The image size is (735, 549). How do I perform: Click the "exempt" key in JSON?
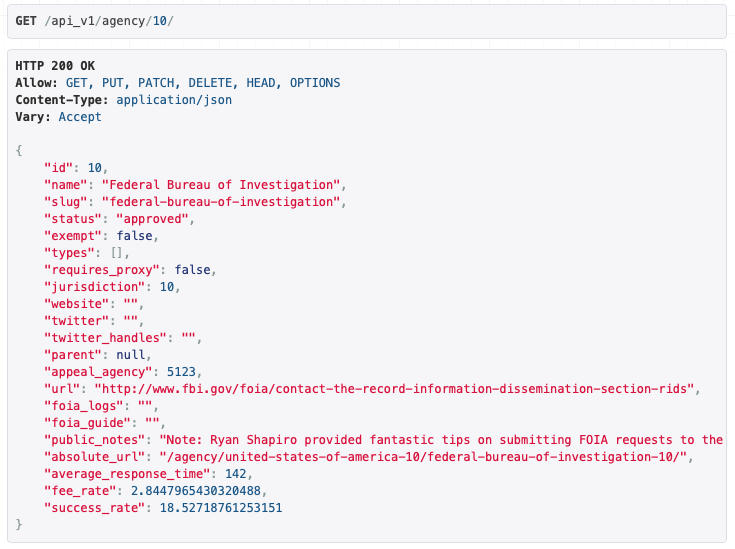pos(73,236)
